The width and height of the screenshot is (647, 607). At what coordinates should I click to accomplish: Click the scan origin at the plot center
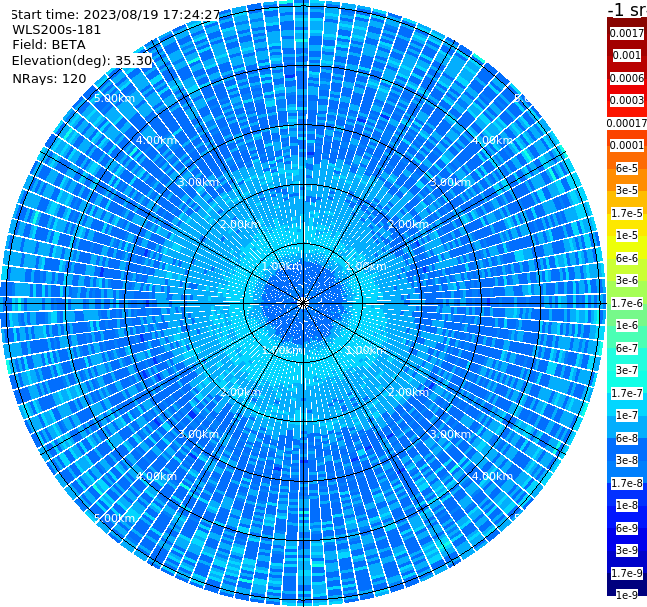coord(303,303)
